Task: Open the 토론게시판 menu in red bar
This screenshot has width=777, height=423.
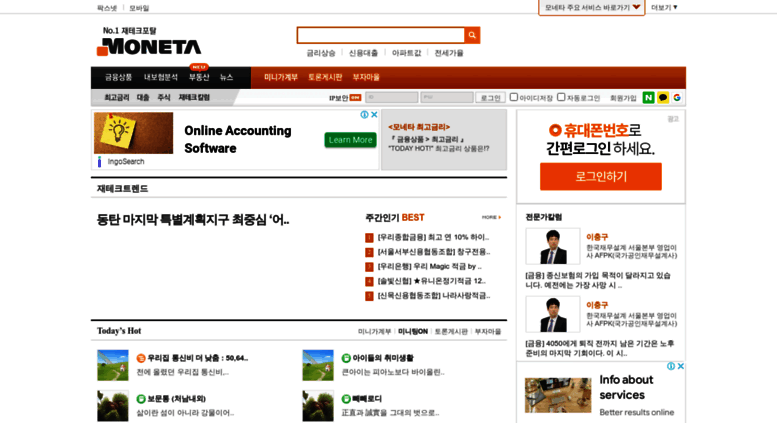Action: click(x=325, y=77)
